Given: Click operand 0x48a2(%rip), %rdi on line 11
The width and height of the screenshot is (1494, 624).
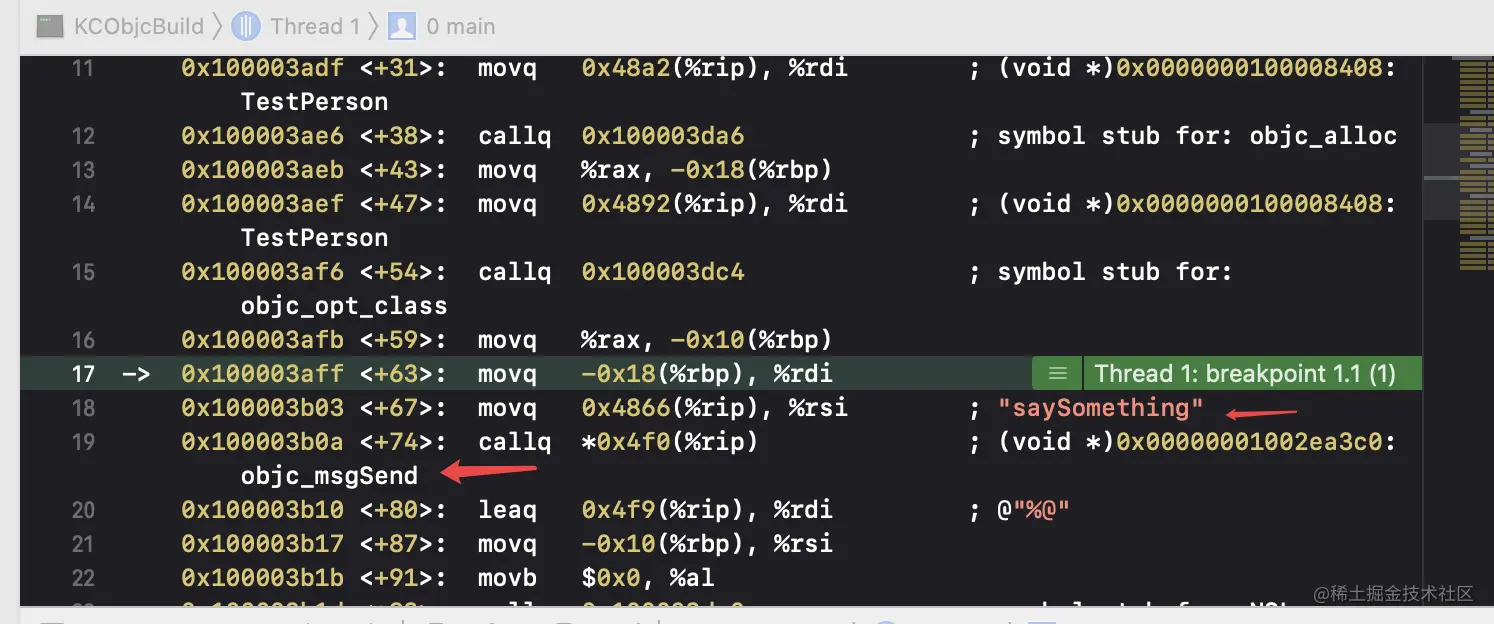Looking at the screenshot, I should [715, 68].
